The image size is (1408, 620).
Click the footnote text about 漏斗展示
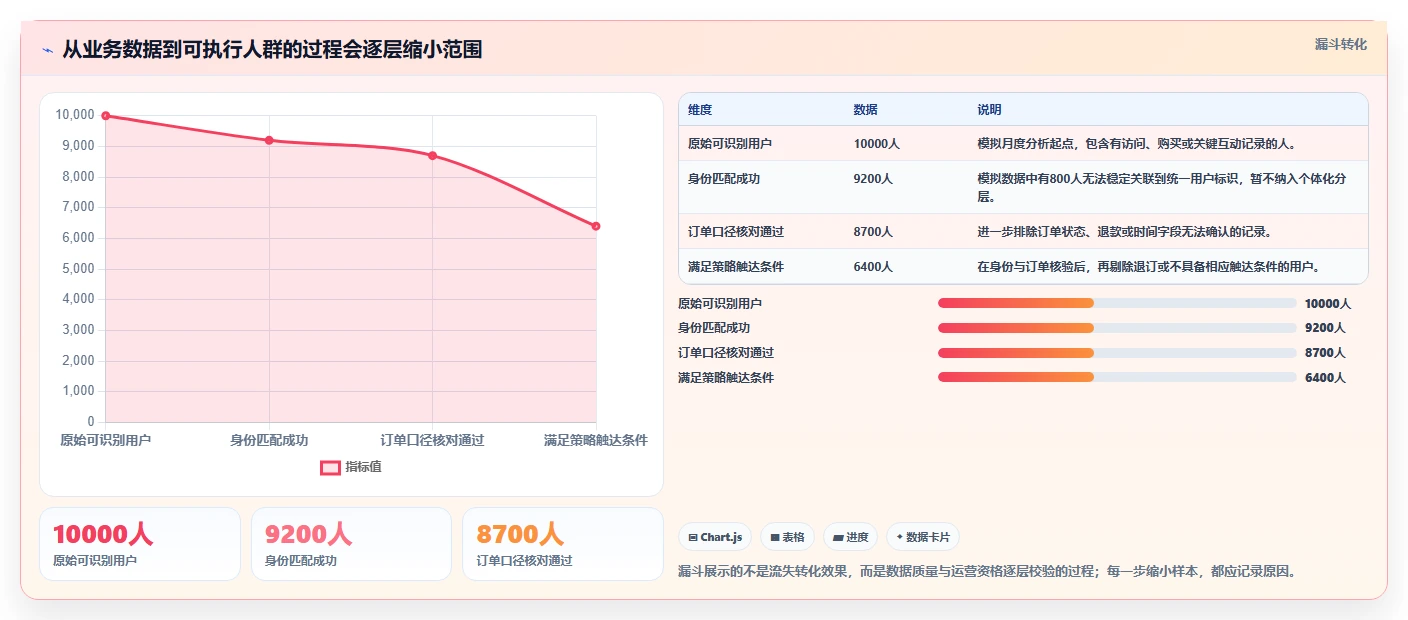pyautogui.click(x=987, y=572)
